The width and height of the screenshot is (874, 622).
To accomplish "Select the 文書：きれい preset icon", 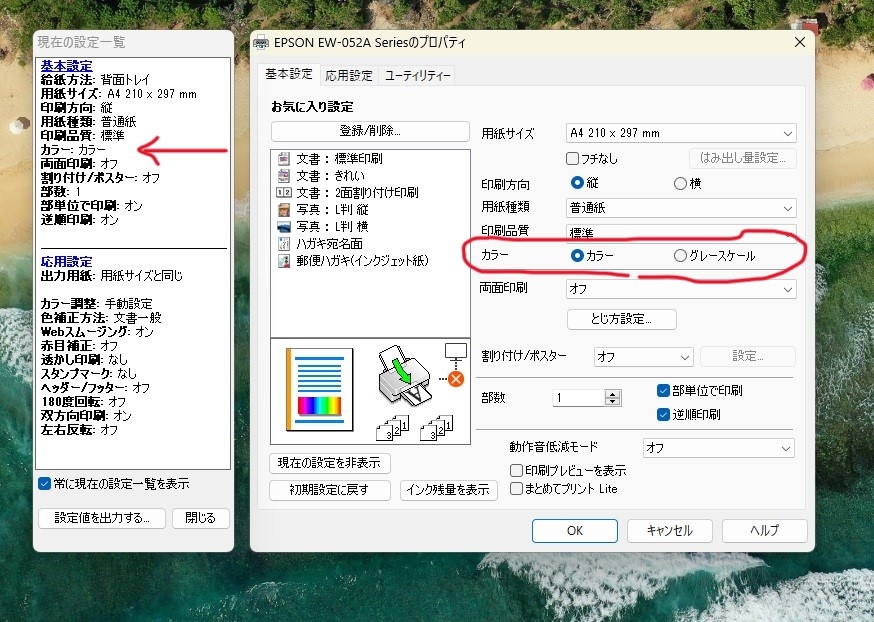I will [284, 176].
